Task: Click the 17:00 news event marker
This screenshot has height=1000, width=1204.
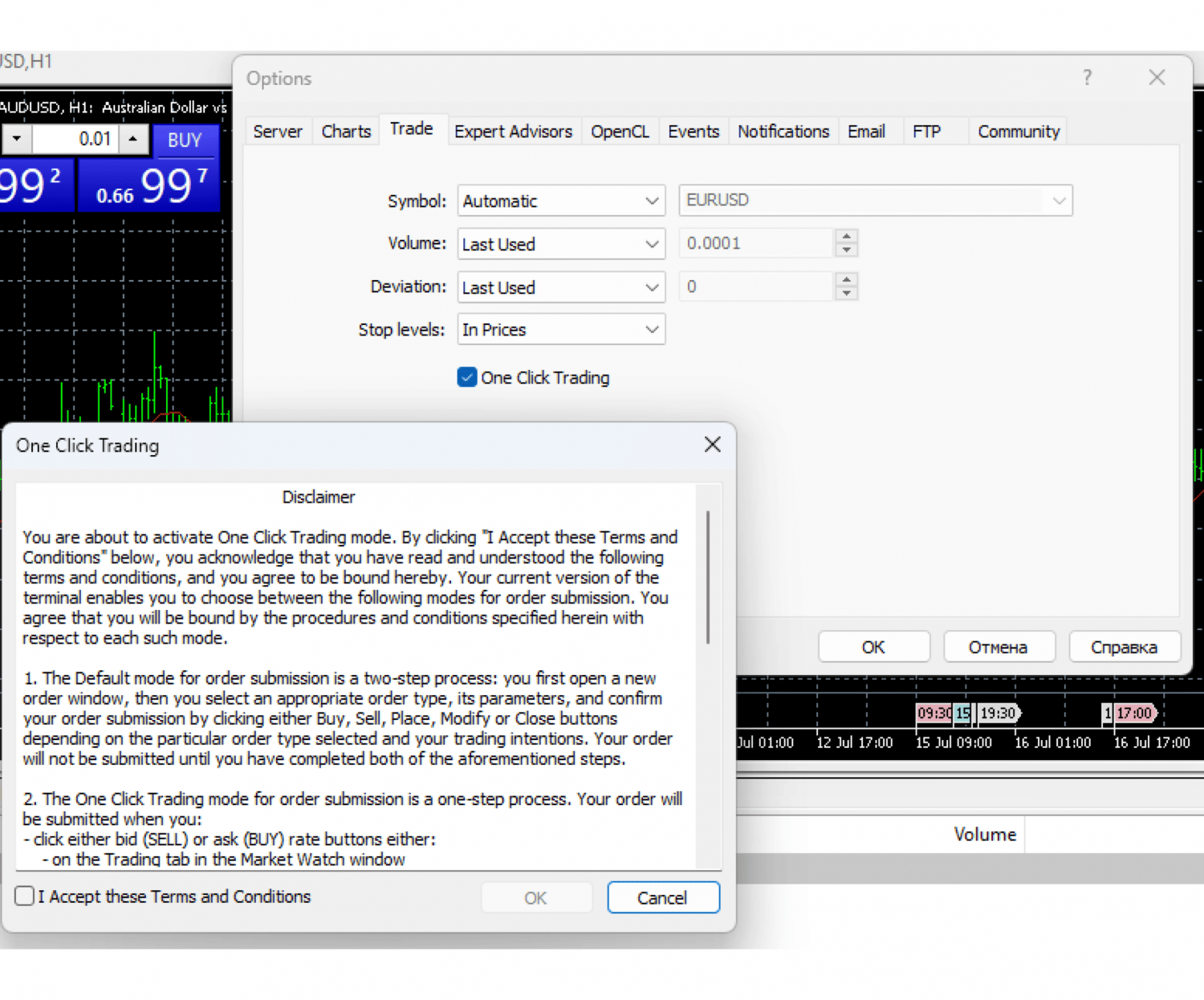Action: click(x=1133, y=713)
